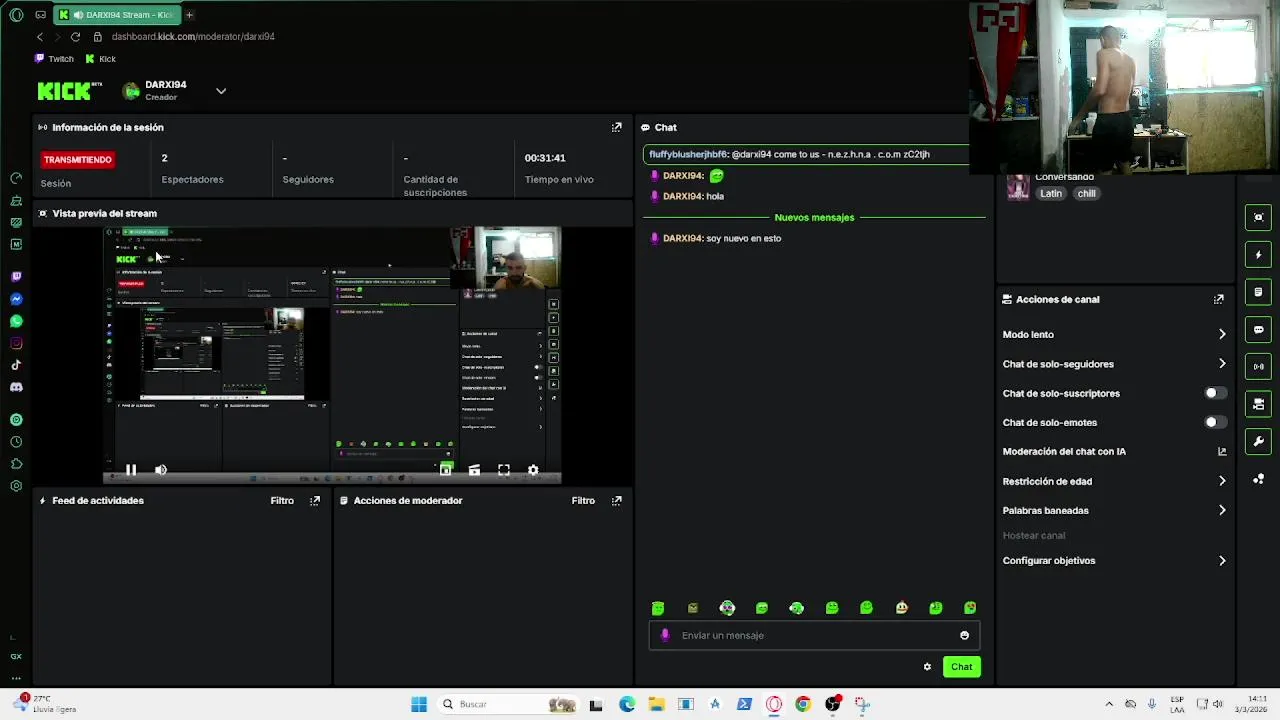Open the lightning activity icon in right sidebar
Screen dimensions: 1280x720
[x=1258, y=255]
